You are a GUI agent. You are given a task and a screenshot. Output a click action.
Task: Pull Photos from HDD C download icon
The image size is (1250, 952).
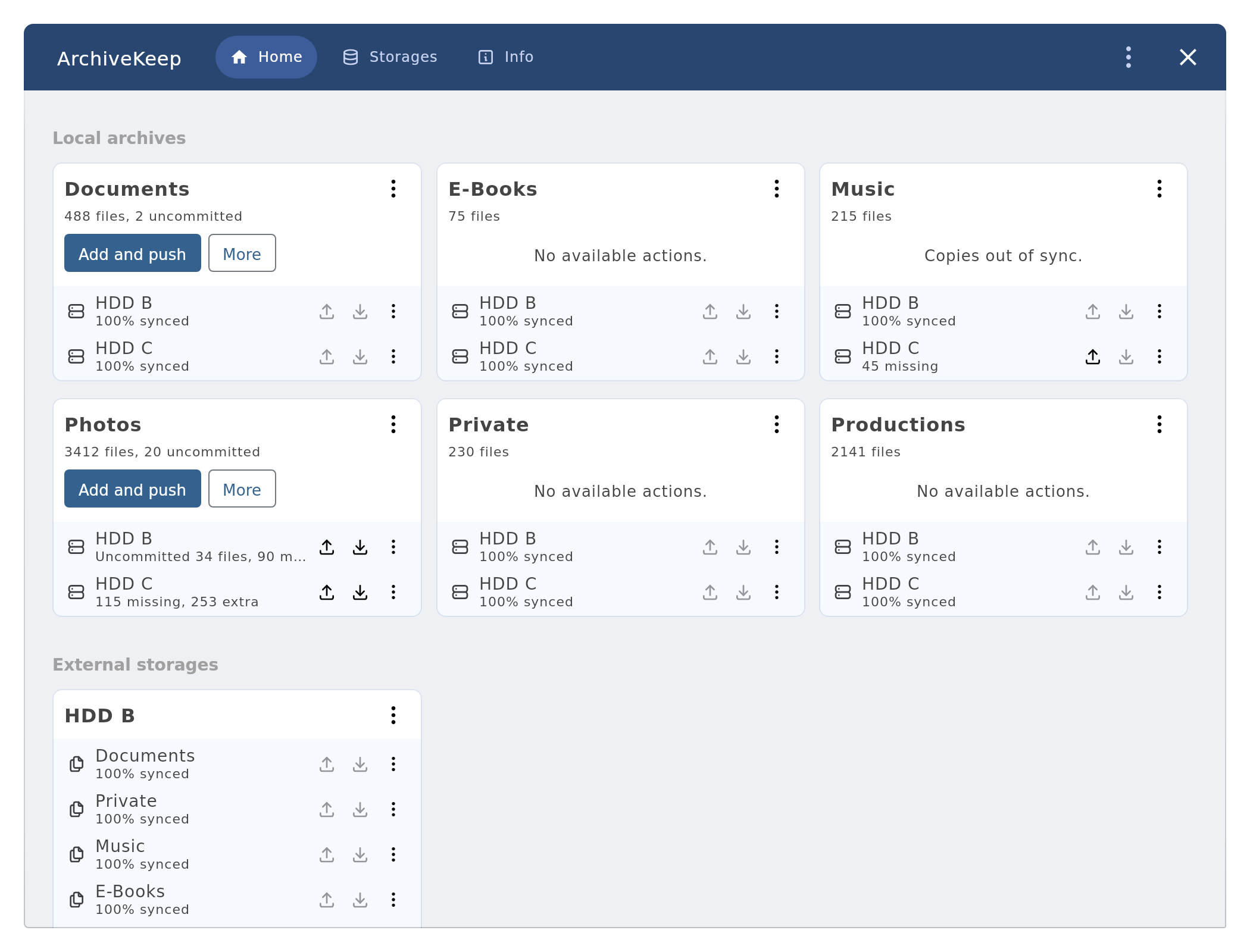(360, 592)
